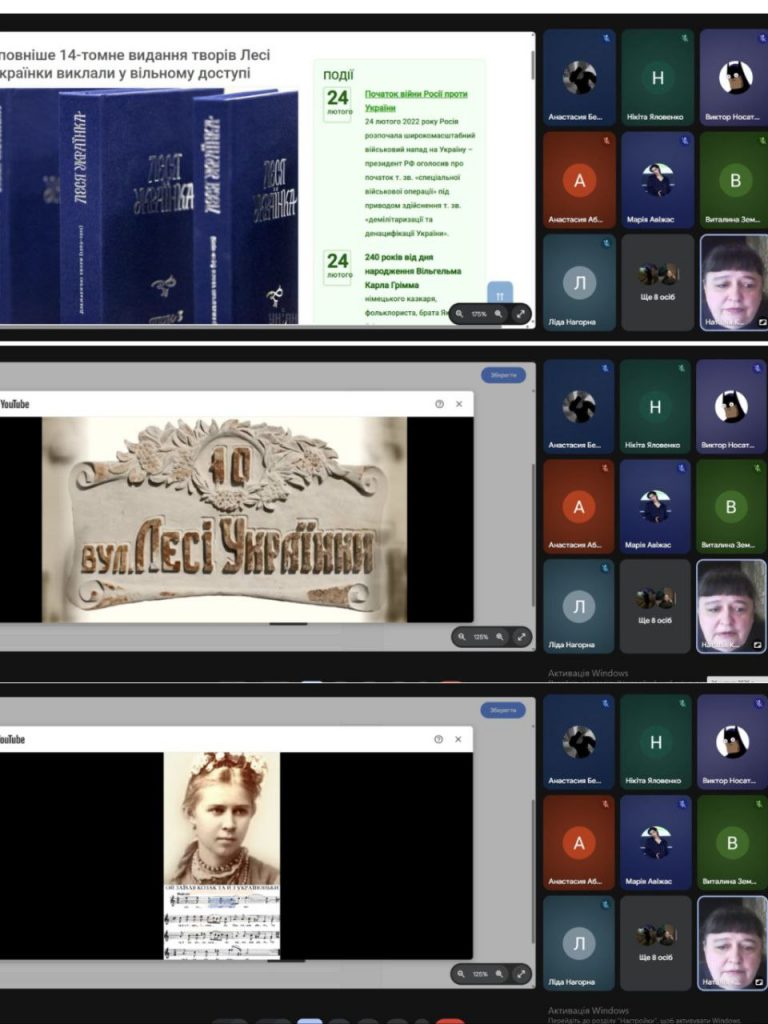Expand the 175% presentation to fullscreen
Screen dimensions: 768x1024
click(521, 314)
